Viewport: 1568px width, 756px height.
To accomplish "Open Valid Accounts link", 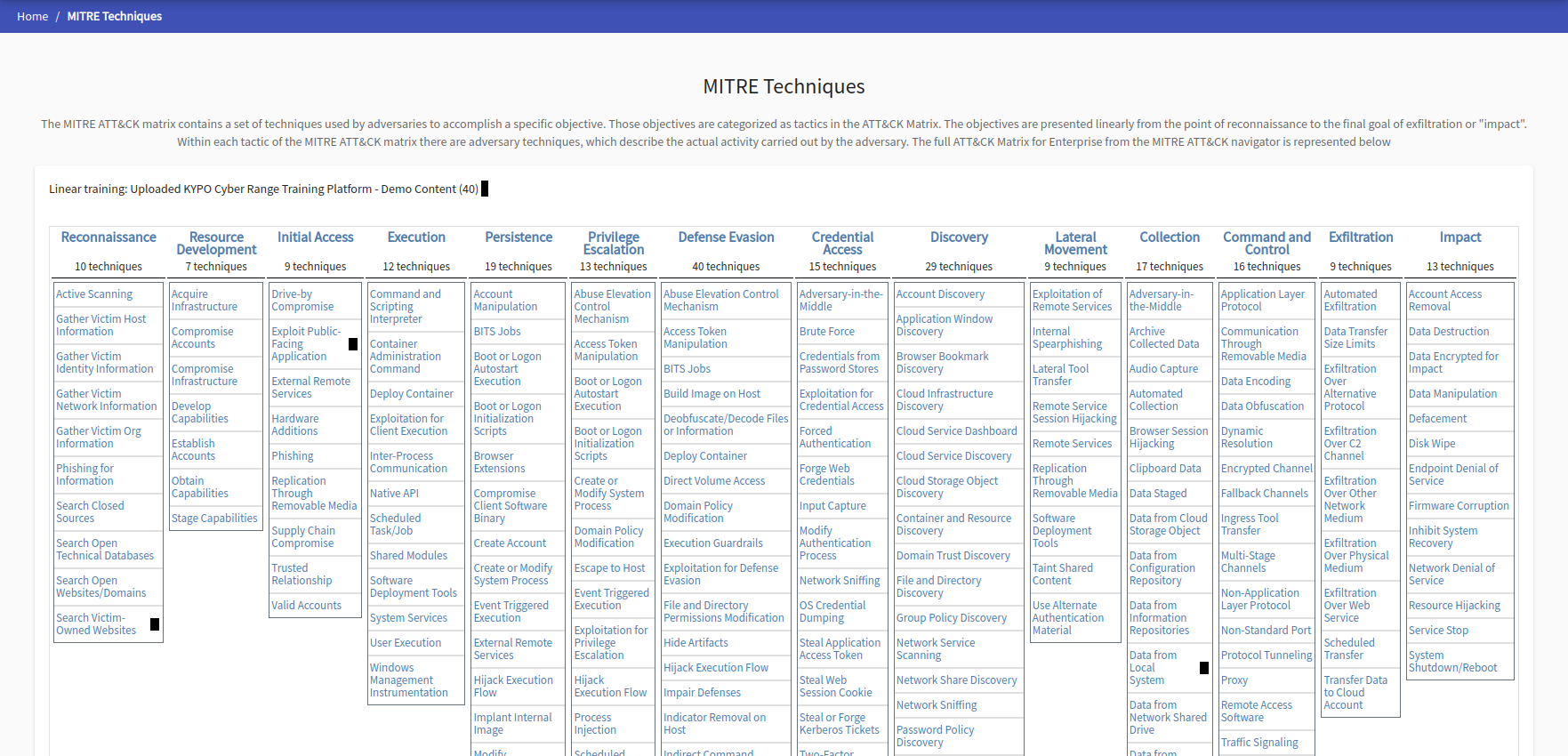I will click(x=306, y=606).
